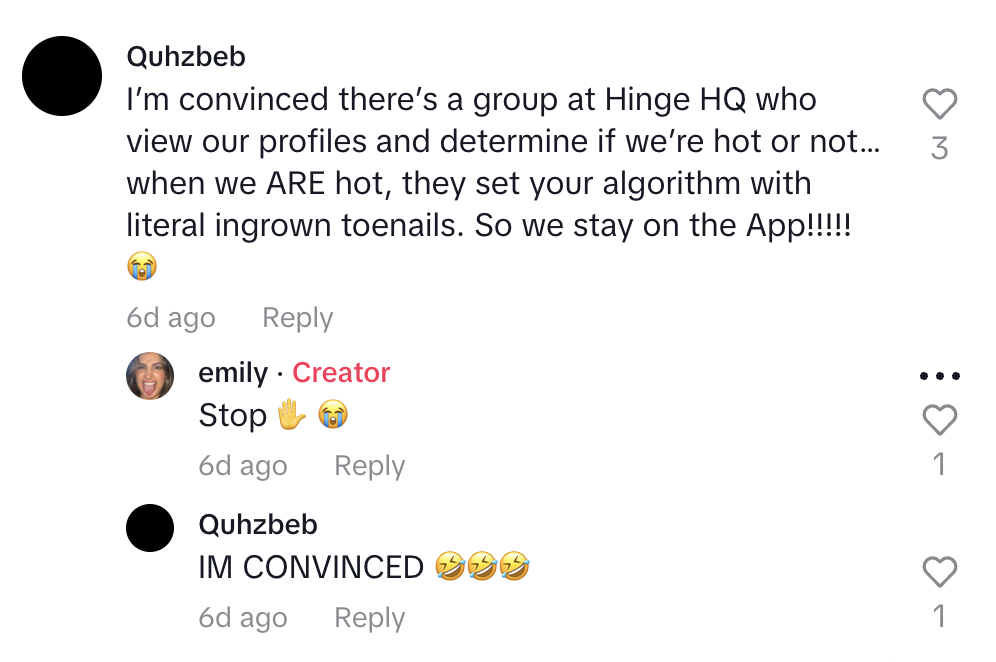
Task: Select like count 1 under emily's heart
Action: pyautogui.click(x=939, y=464)
